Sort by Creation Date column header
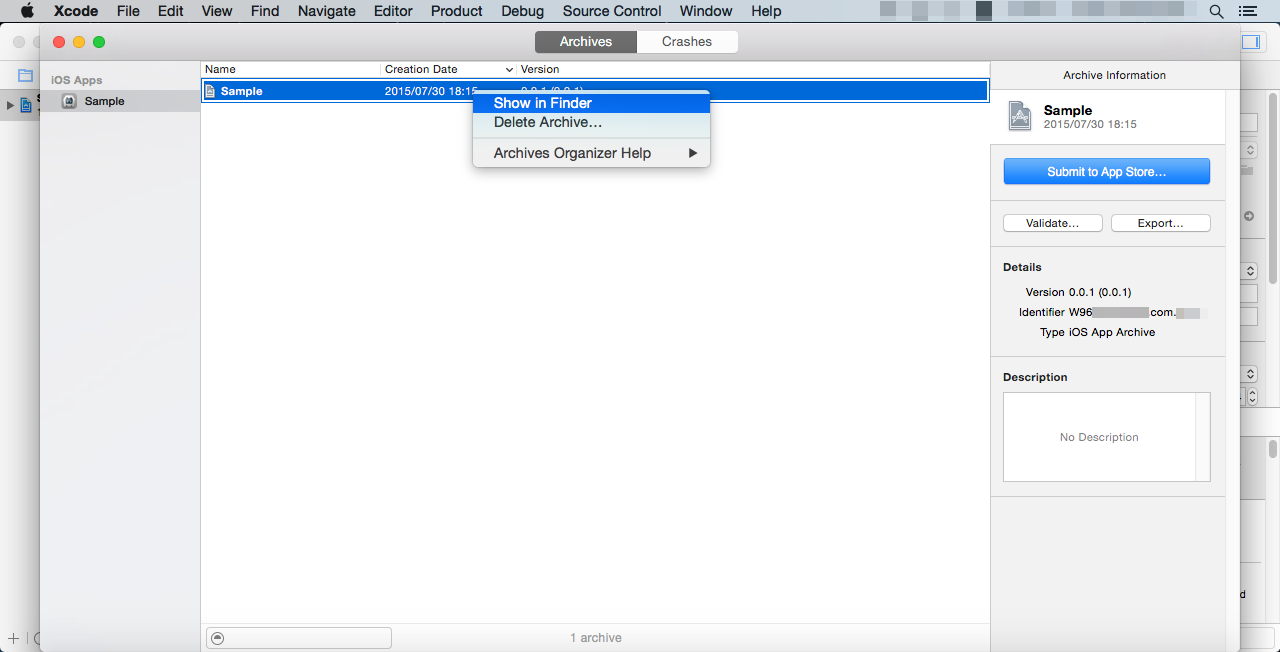The image size is (1280, 652). click(449, 69)
